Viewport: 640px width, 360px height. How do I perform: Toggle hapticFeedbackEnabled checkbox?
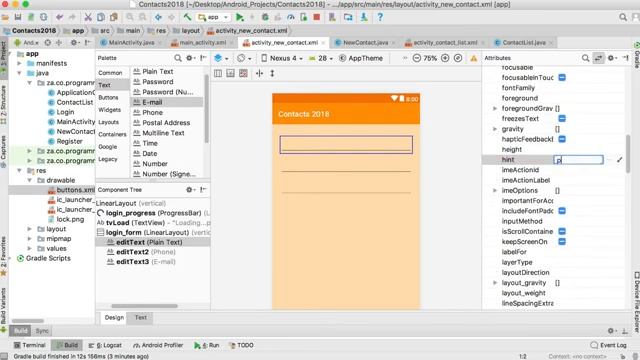pyautogui.click(x=562, y=139)
